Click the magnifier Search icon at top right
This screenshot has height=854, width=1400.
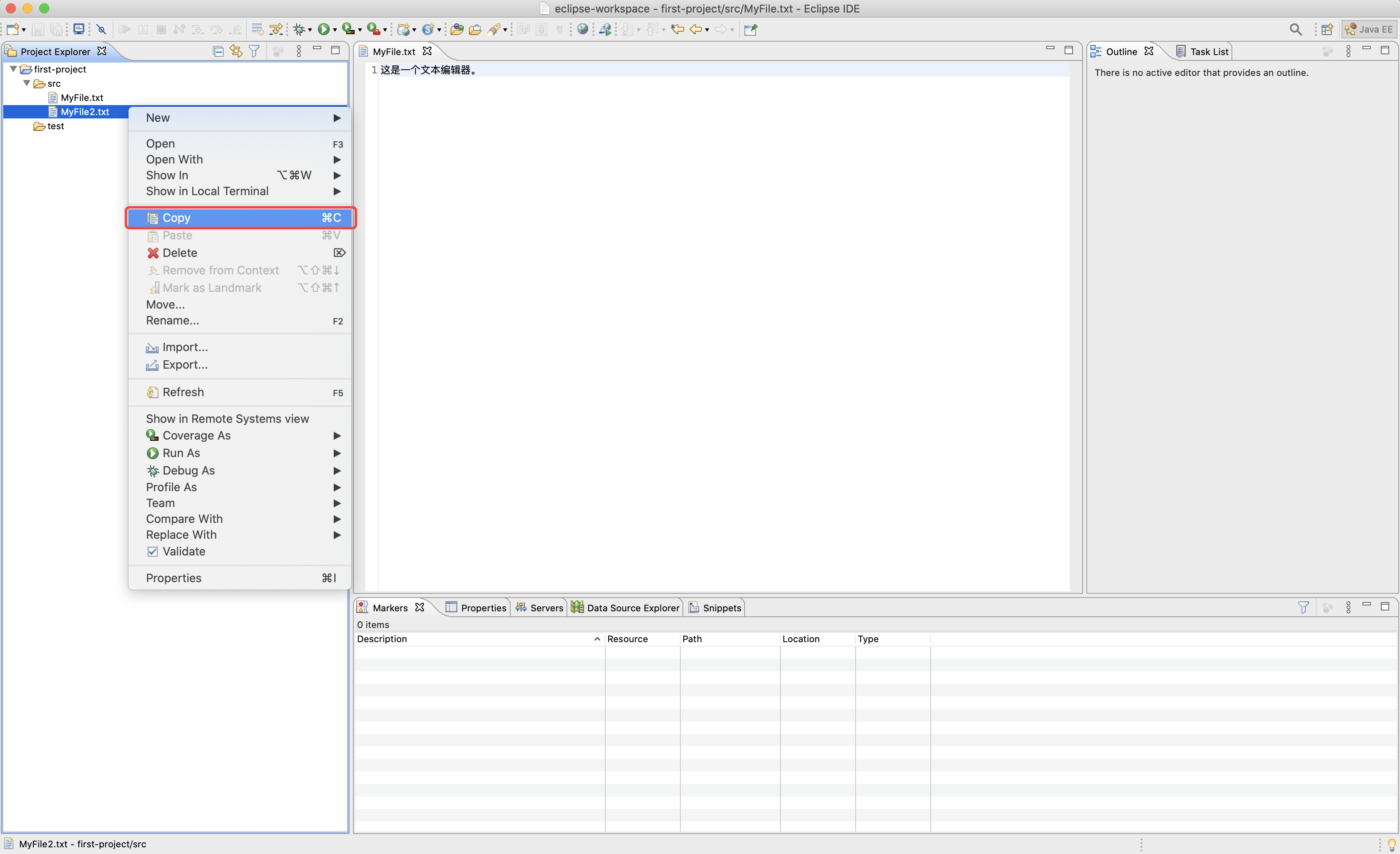click(x=1295, y=30)
